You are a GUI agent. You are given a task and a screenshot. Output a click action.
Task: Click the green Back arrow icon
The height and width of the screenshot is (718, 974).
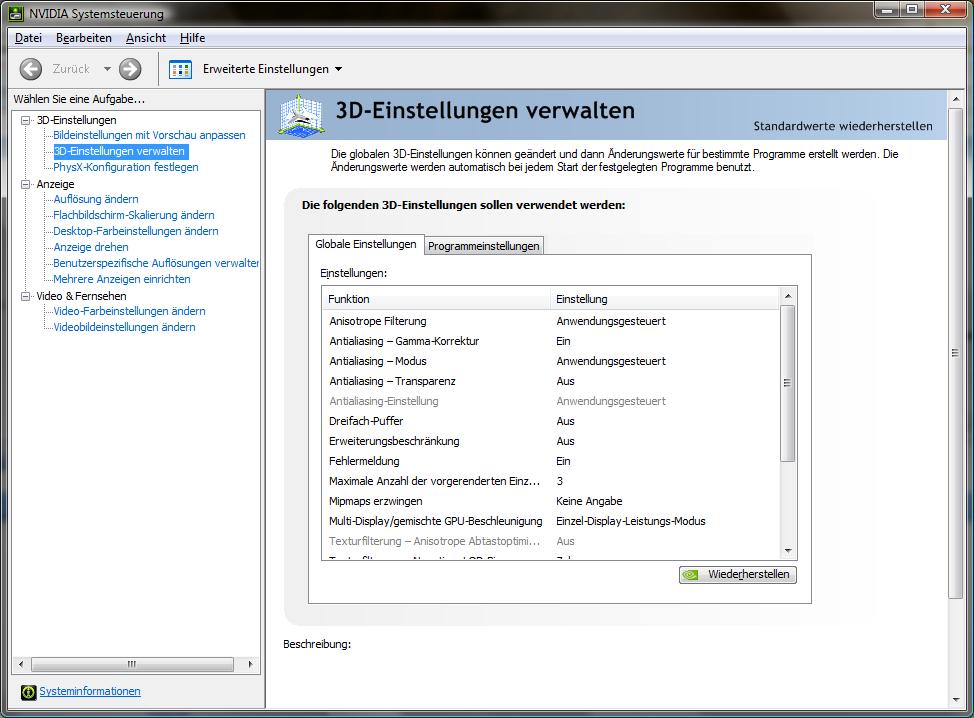[x=30, y=69]
